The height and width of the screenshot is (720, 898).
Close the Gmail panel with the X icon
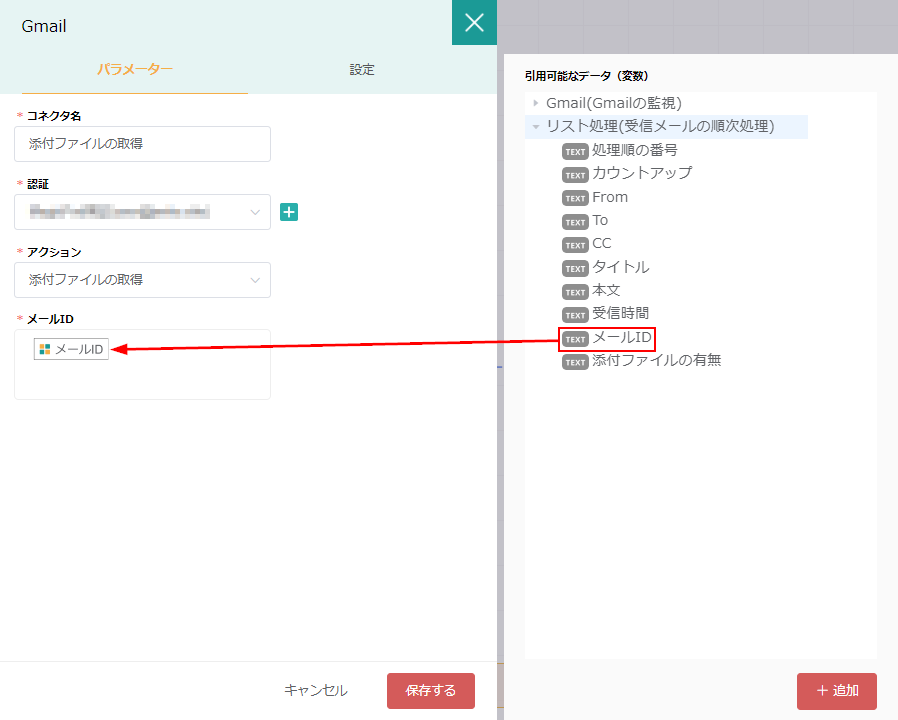[x=474, y=22]
